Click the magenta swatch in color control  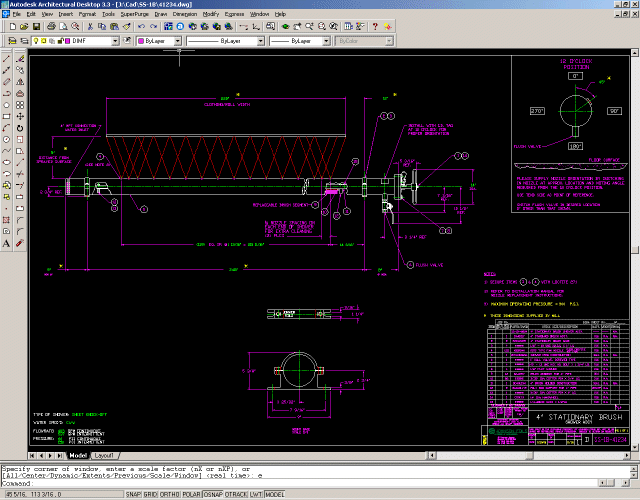tap(141, 41)
